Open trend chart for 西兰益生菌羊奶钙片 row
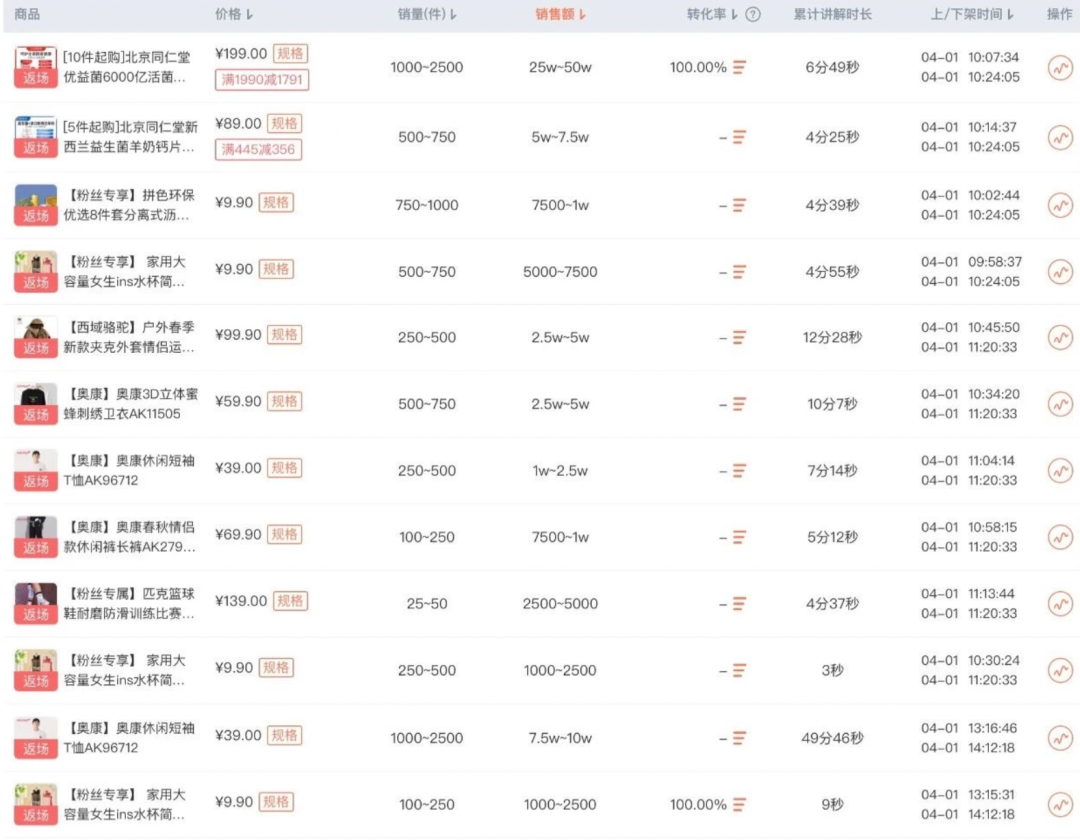Screen dimensions: 1080x840 1060,137
